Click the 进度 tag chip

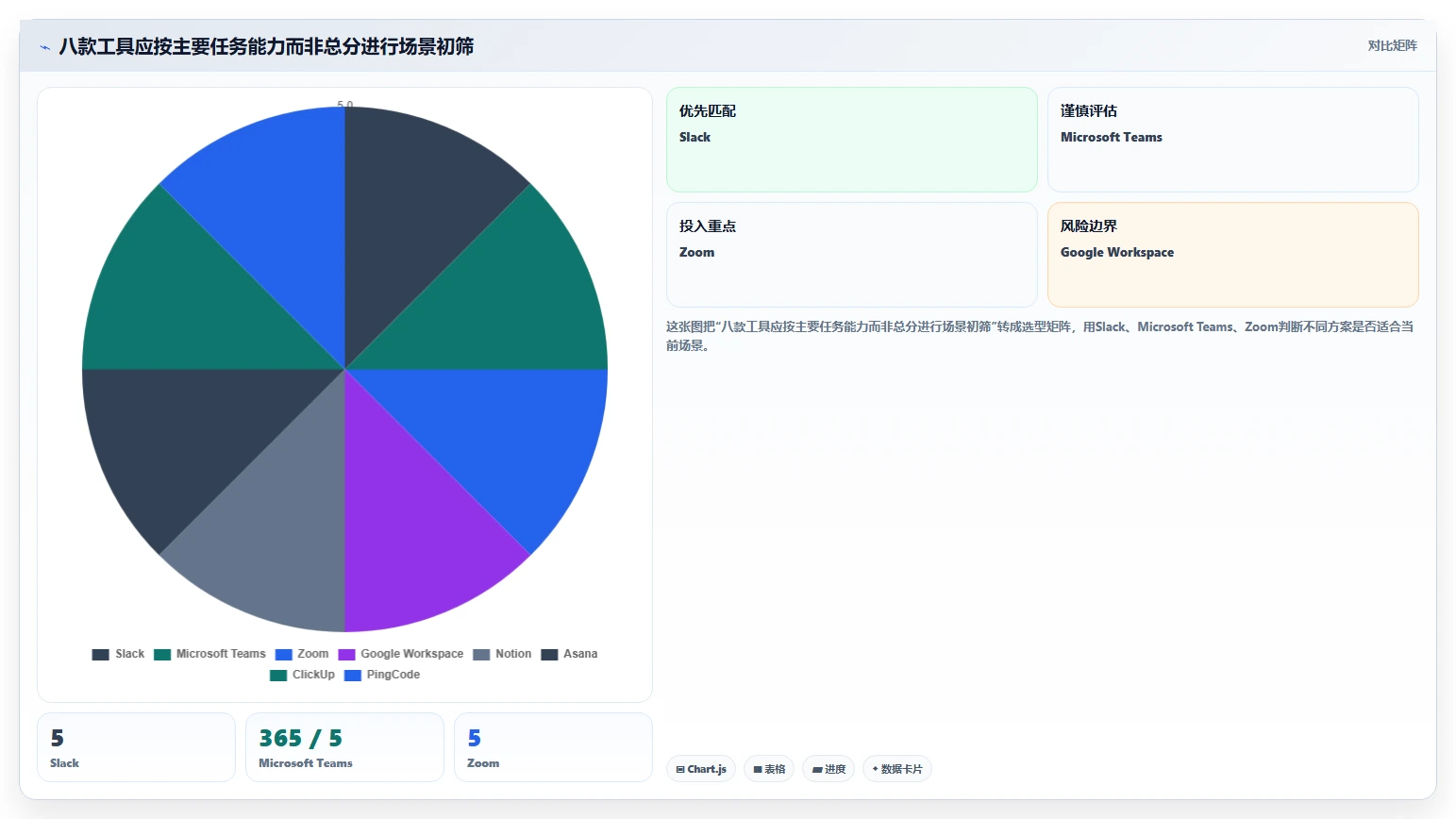[x=828, y=769]
